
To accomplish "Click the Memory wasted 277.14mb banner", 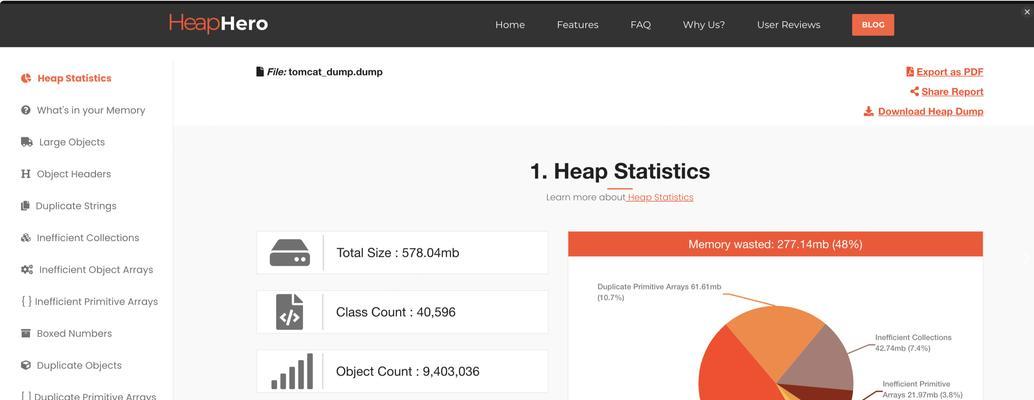I will (x=776, y=244).
